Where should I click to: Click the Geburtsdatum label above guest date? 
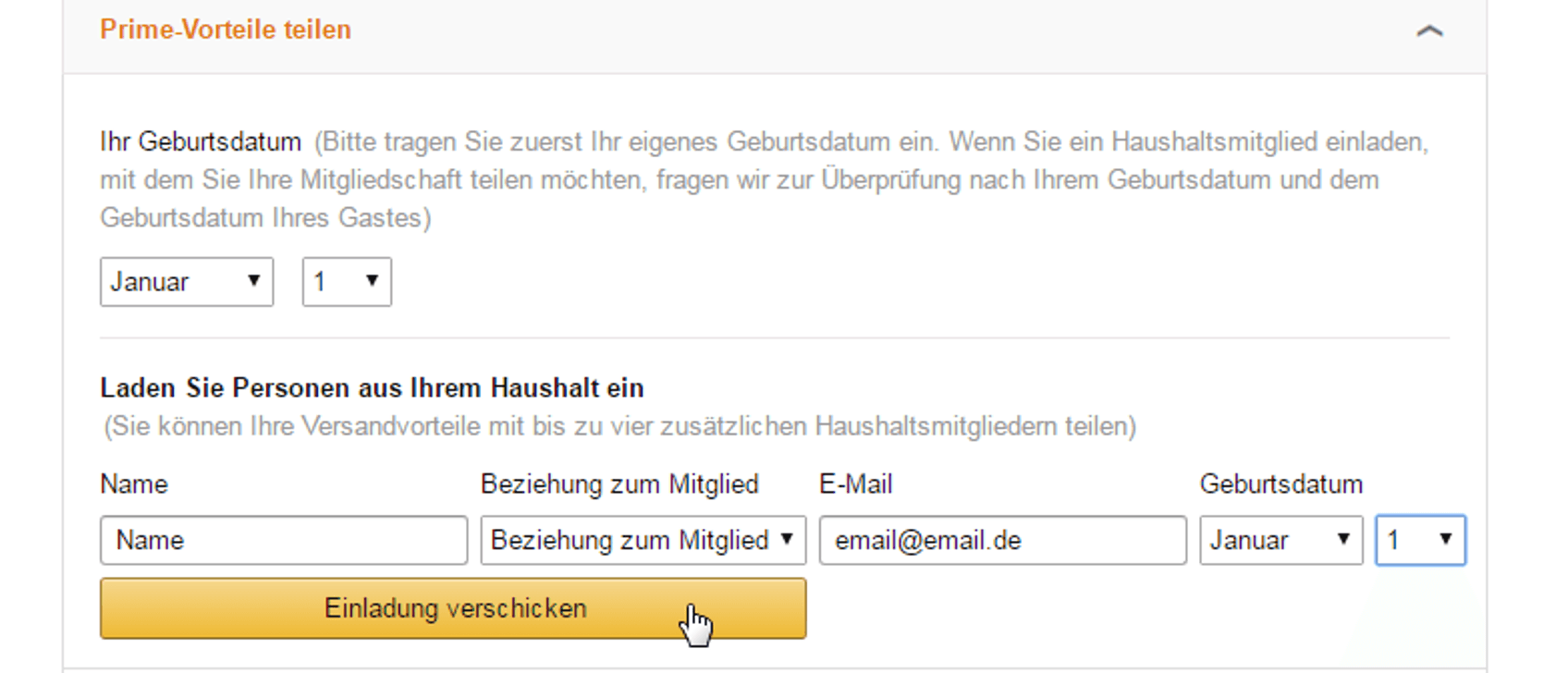pos(1280,484)
